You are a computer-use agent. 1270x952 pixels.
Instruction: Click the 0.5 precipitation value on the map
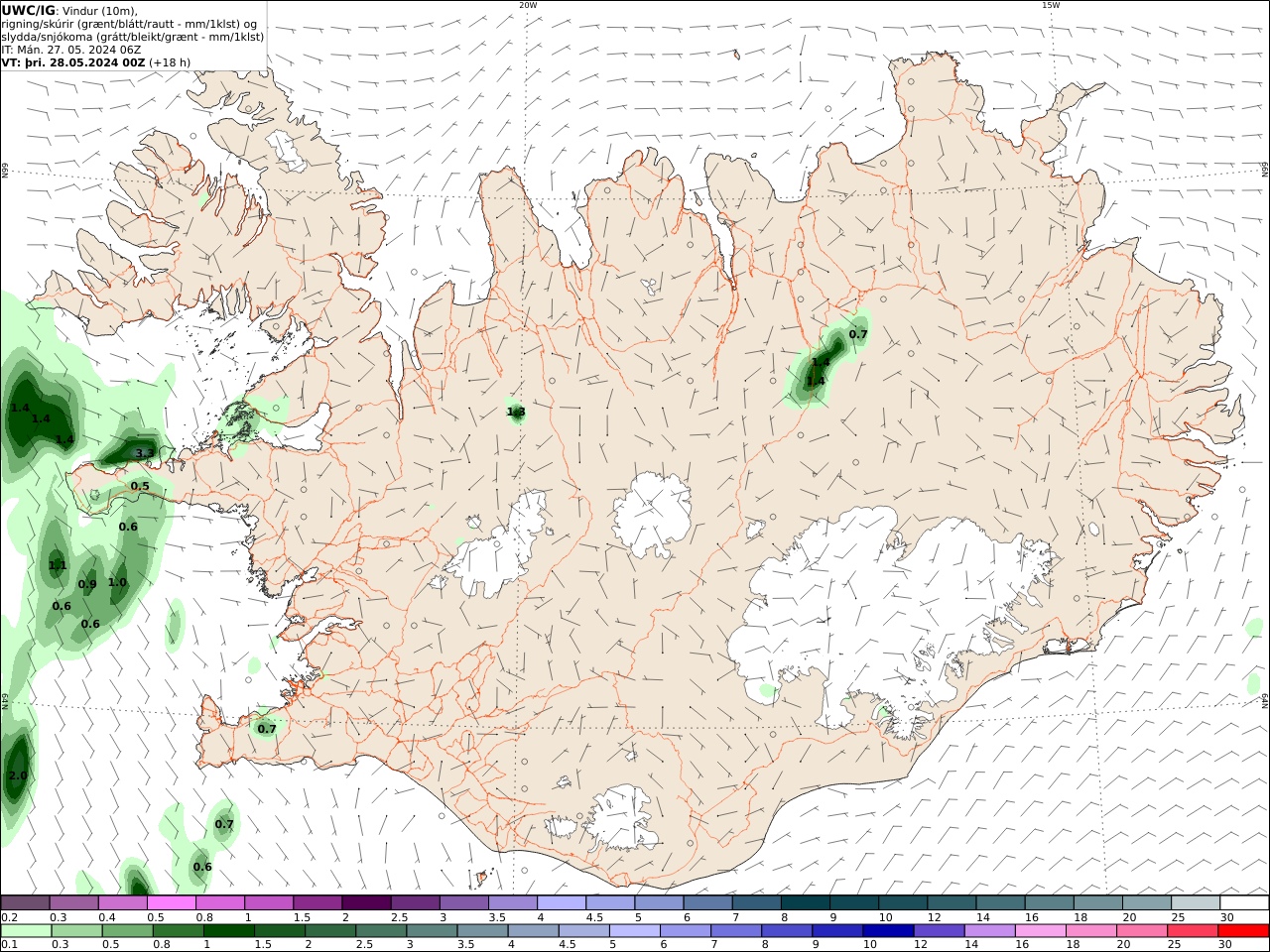[140, 486]
